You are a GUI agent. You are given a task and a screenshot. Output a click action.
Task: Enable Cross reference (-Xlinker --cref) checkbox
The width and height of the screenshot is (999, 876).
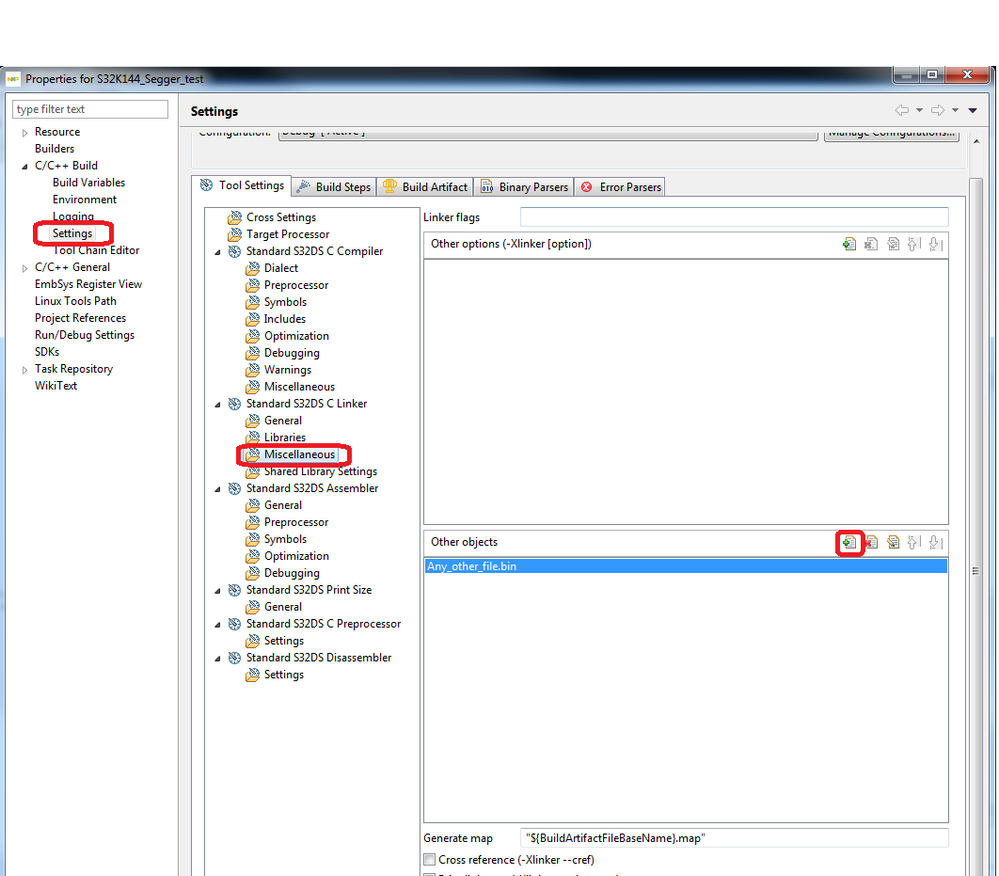click(x=430, y=859)
